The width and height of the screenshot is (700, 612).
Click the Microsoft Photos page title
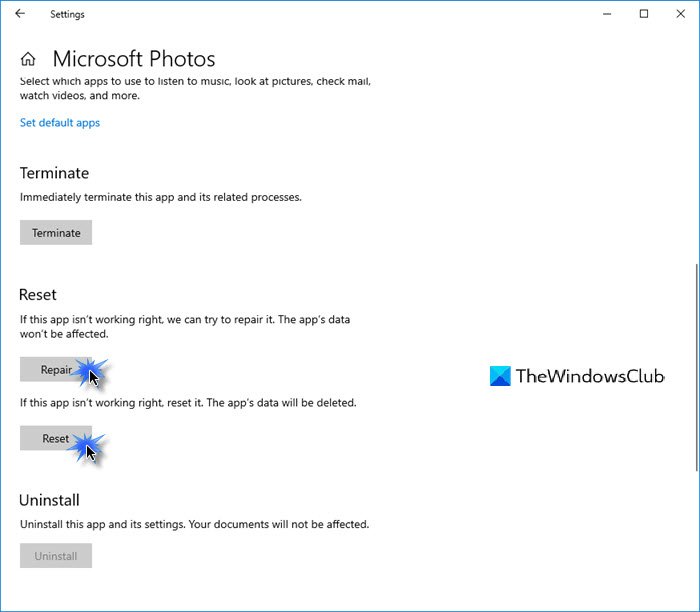point(134,59)
